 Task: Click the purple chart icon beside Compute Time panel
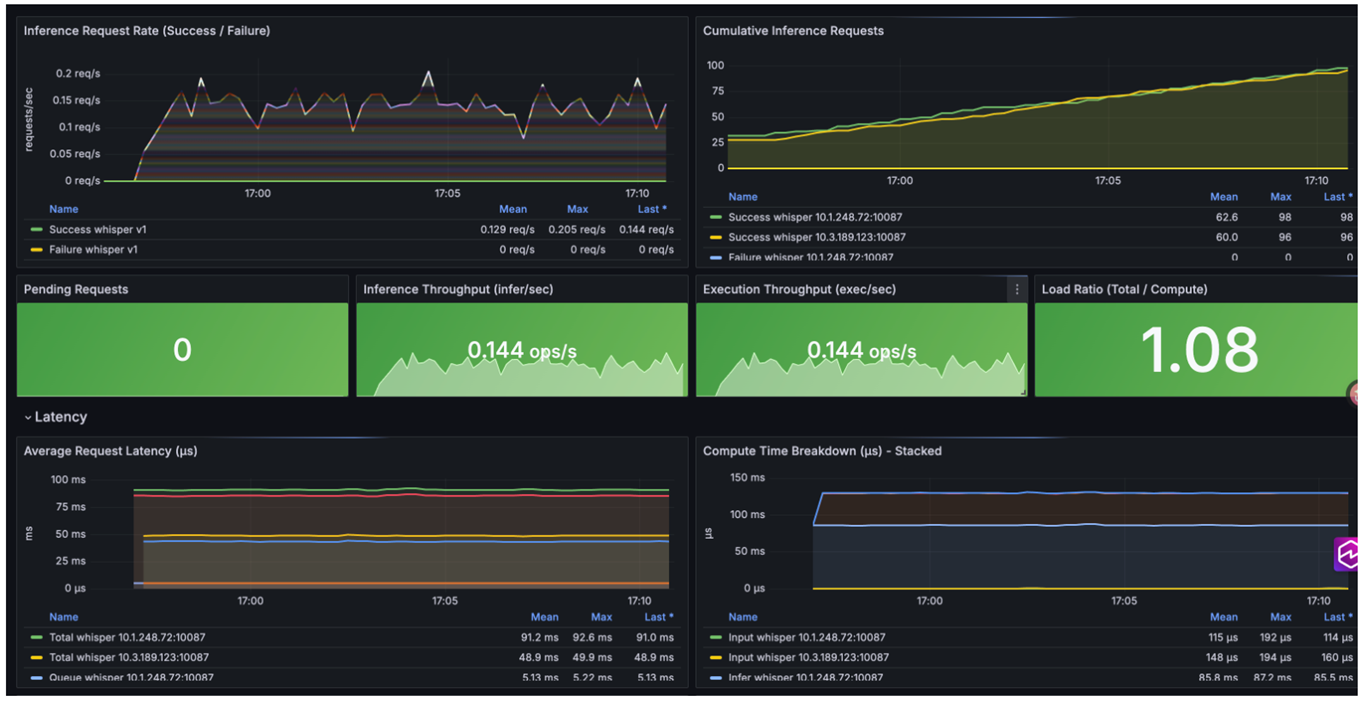1346,554
